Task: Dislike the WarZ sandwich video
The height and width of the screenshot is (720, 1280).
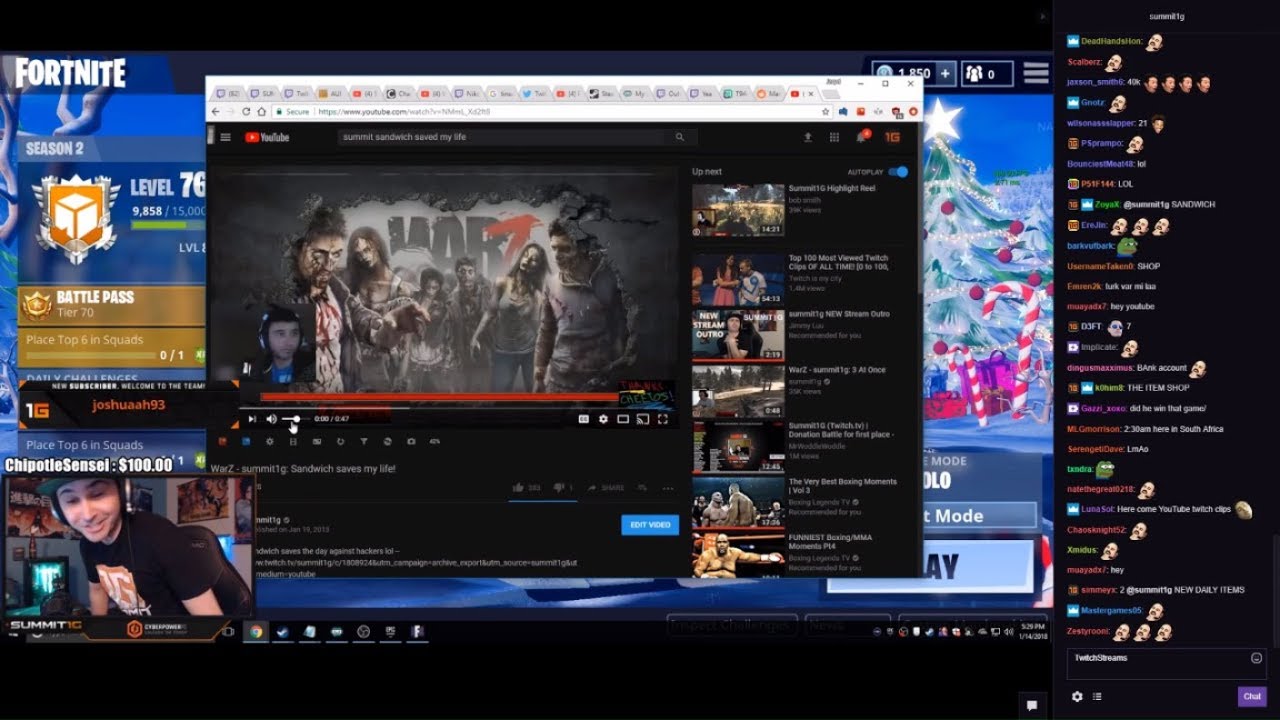Action: (564, 488)
